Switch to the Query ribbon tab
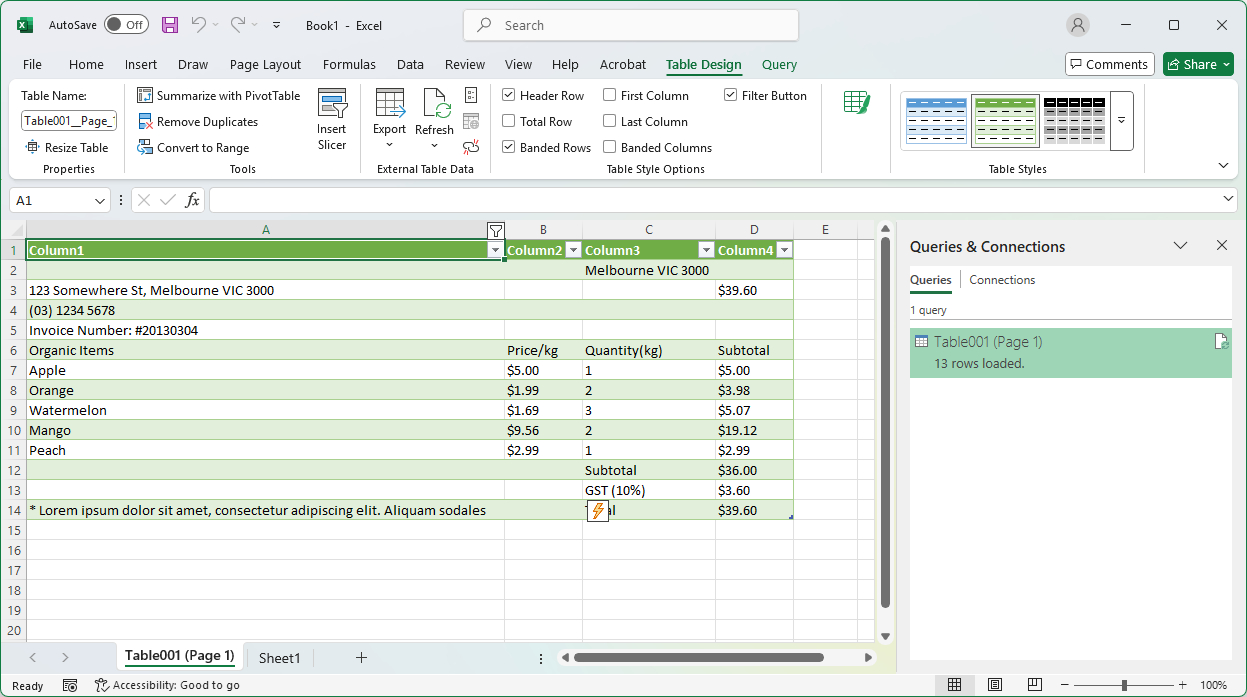 click(x=779, y=63)
